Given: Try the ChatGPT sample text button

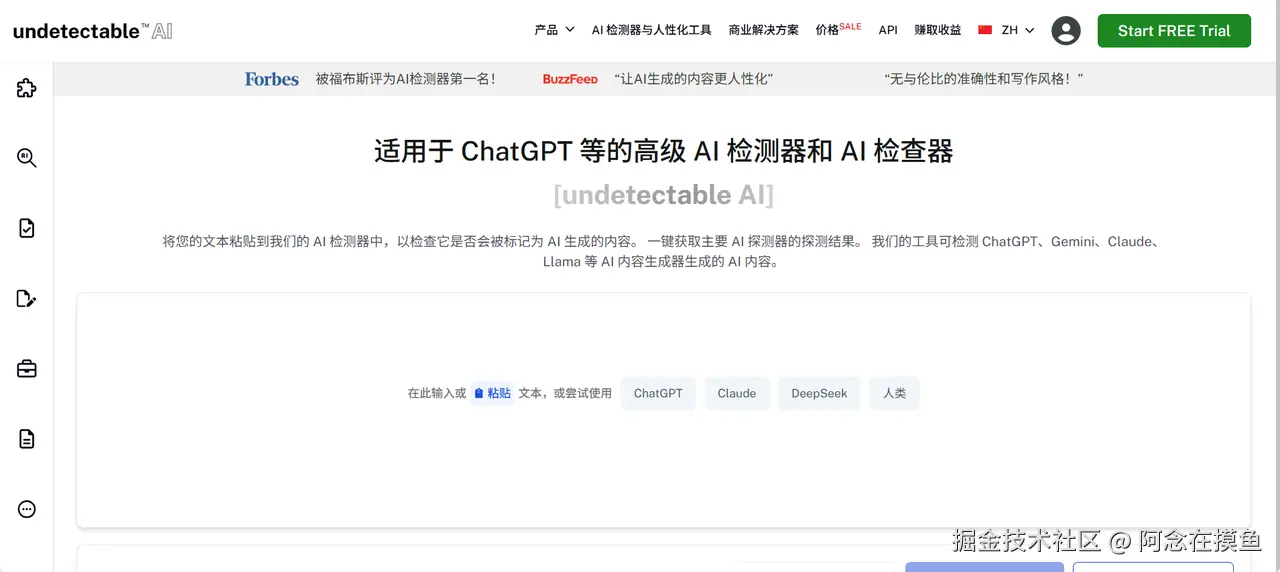Looking at the screenshot, I should tap(658, 393).
